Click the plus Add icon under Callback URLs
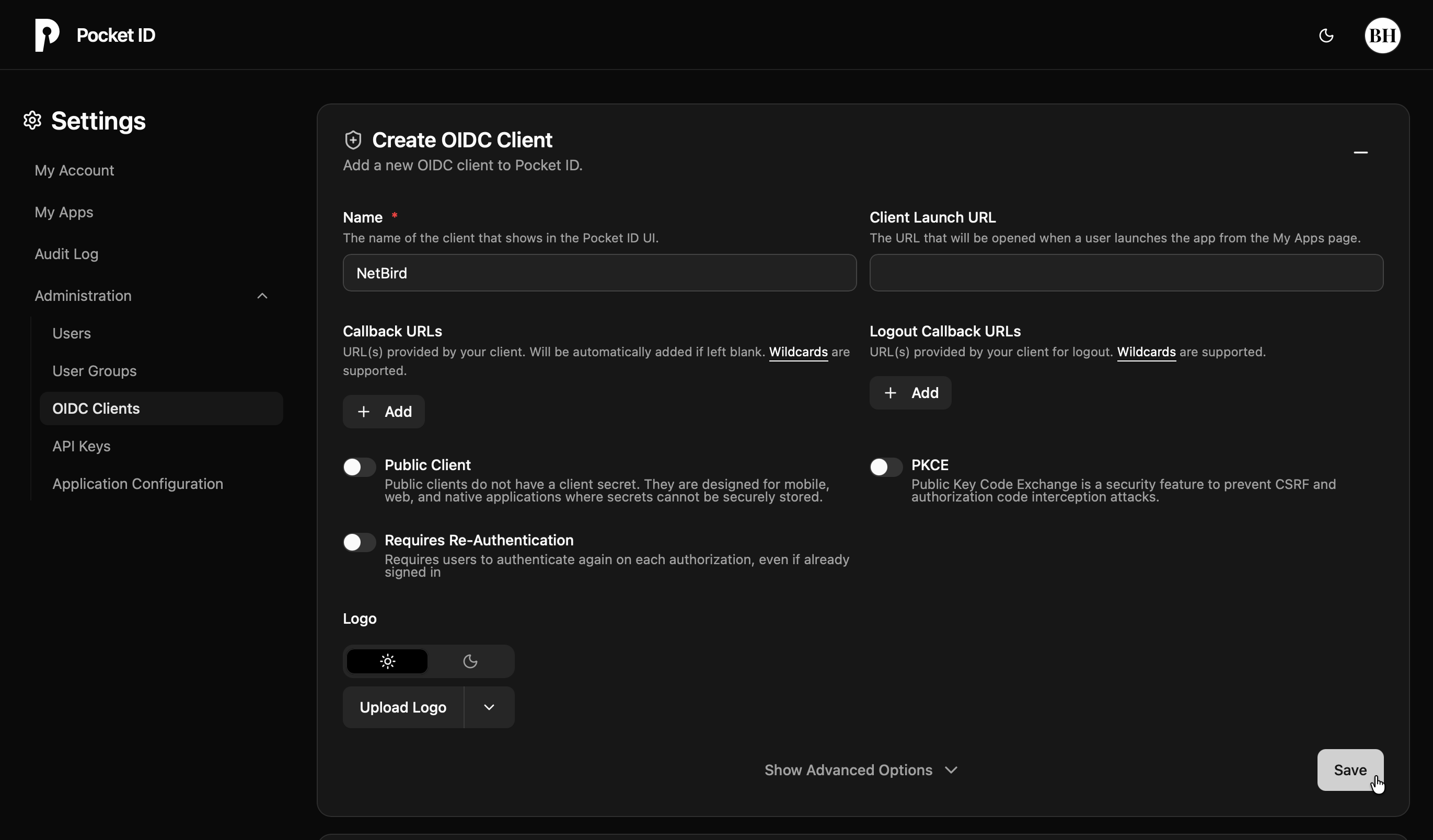This screenshot has width=1433, height=840. (x=363, y=412)
